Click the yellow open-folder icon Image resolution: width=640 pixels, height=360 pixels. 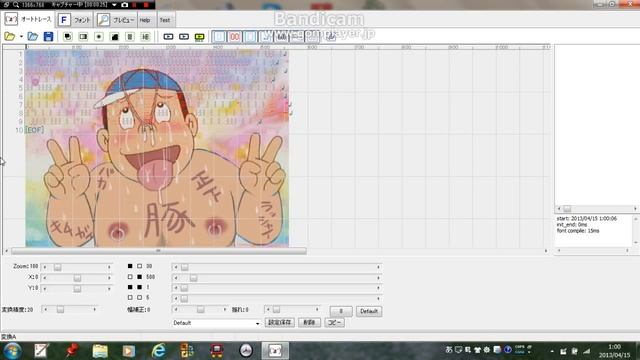pyautogui.click(x=9, y=37)
